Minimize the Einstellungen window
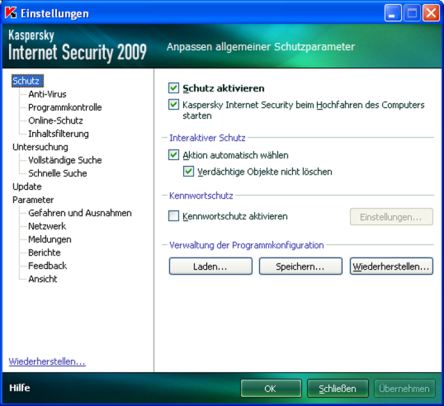Screen dimensions: 444x406 pyautogui.click(x=393, y=13)
